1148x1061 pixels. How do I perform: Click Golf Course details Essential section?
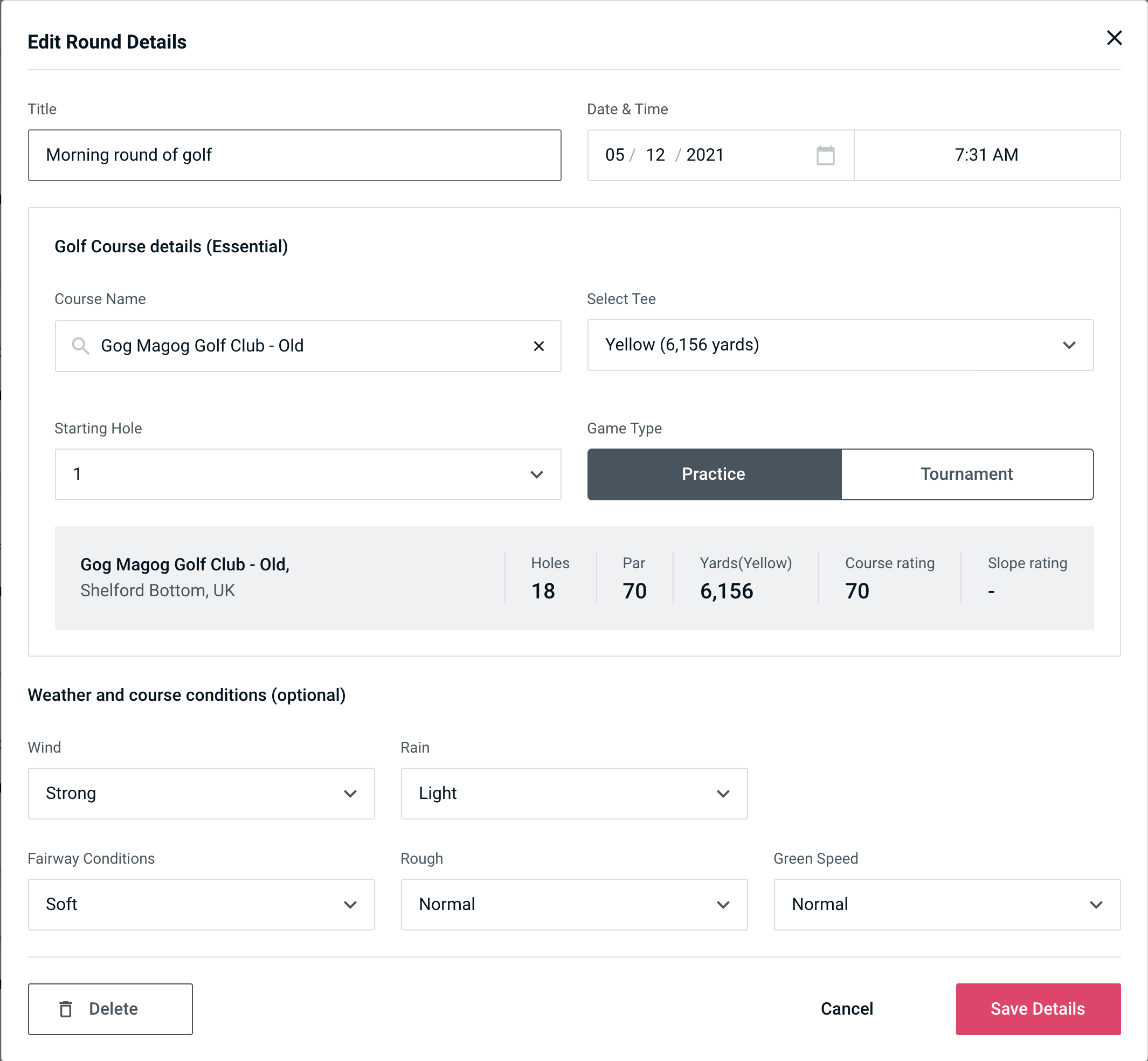(172, 245)
